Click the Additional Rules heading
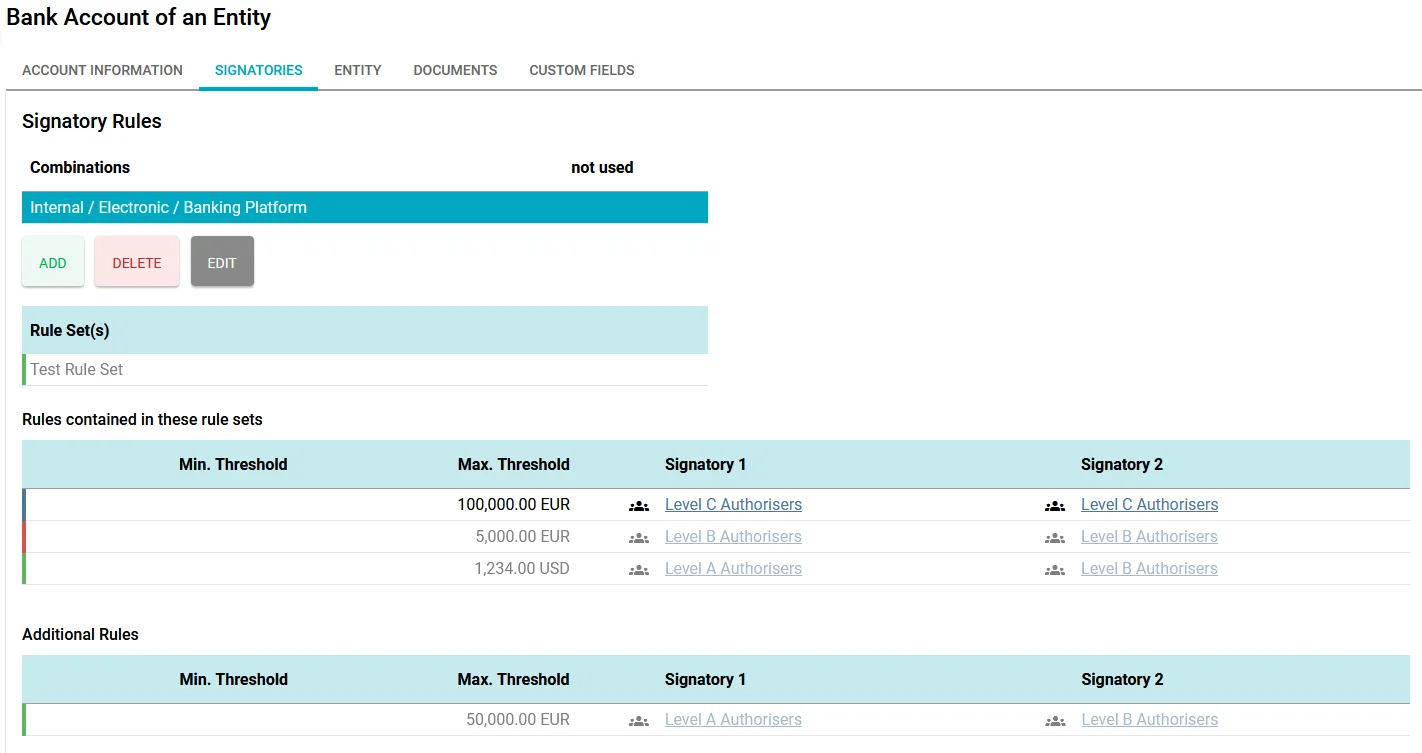Screen dimensions: 1422x753 point(80,634)
